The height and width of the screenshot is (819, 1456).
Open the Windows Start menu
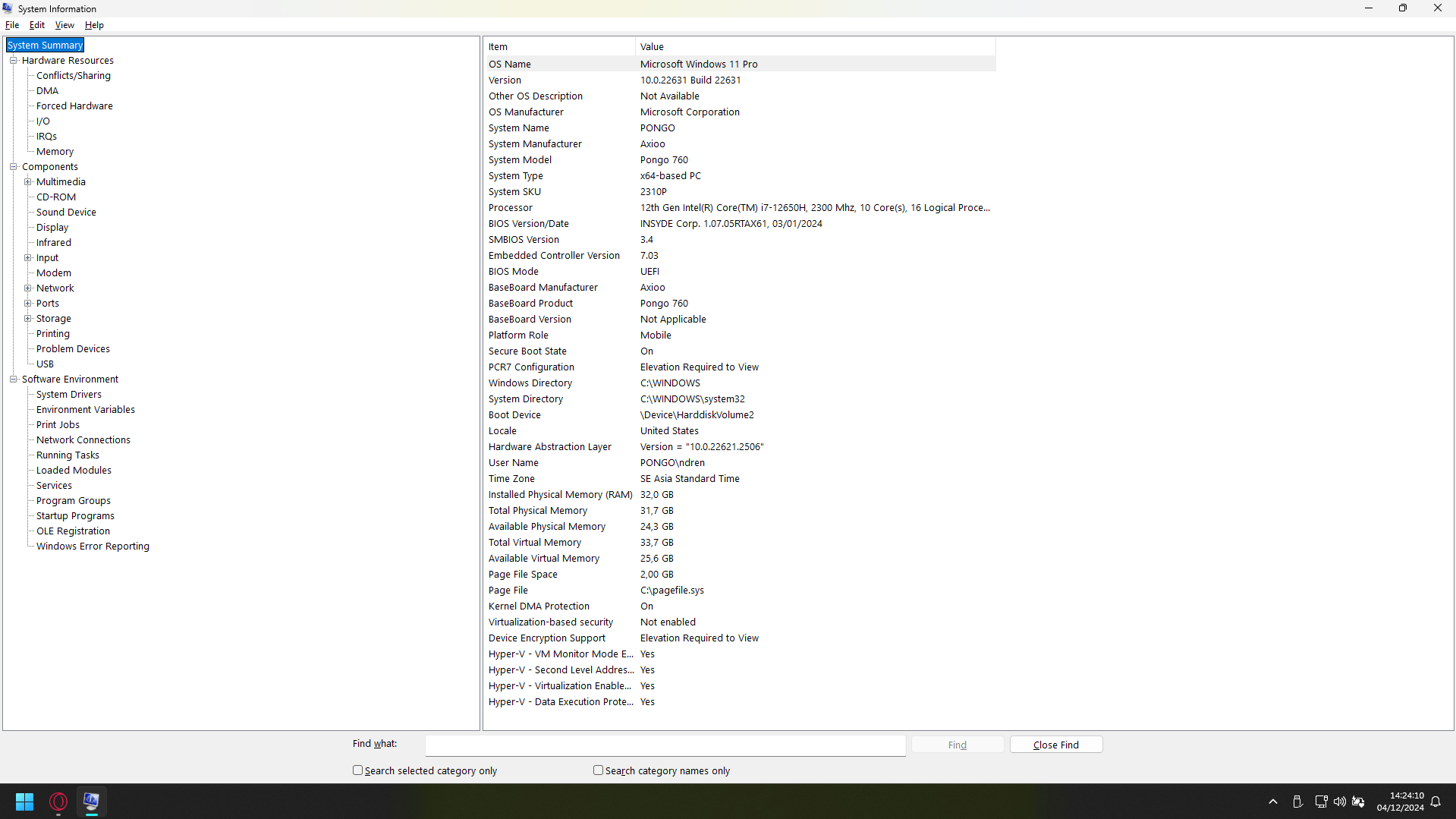pos(24,802)
